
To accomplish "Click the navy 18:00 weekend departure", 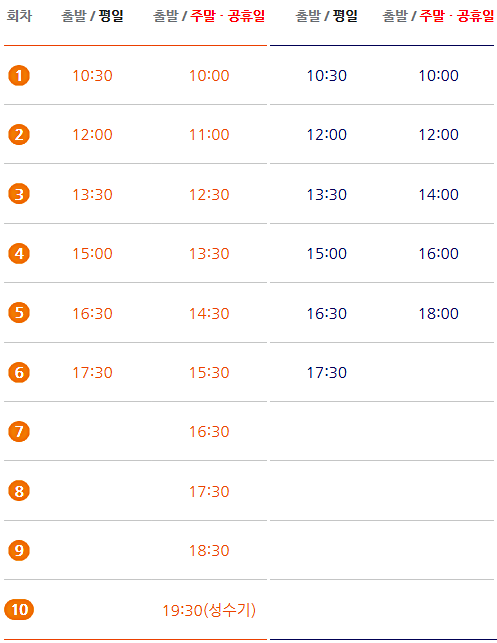I will (x=438, y=313).
